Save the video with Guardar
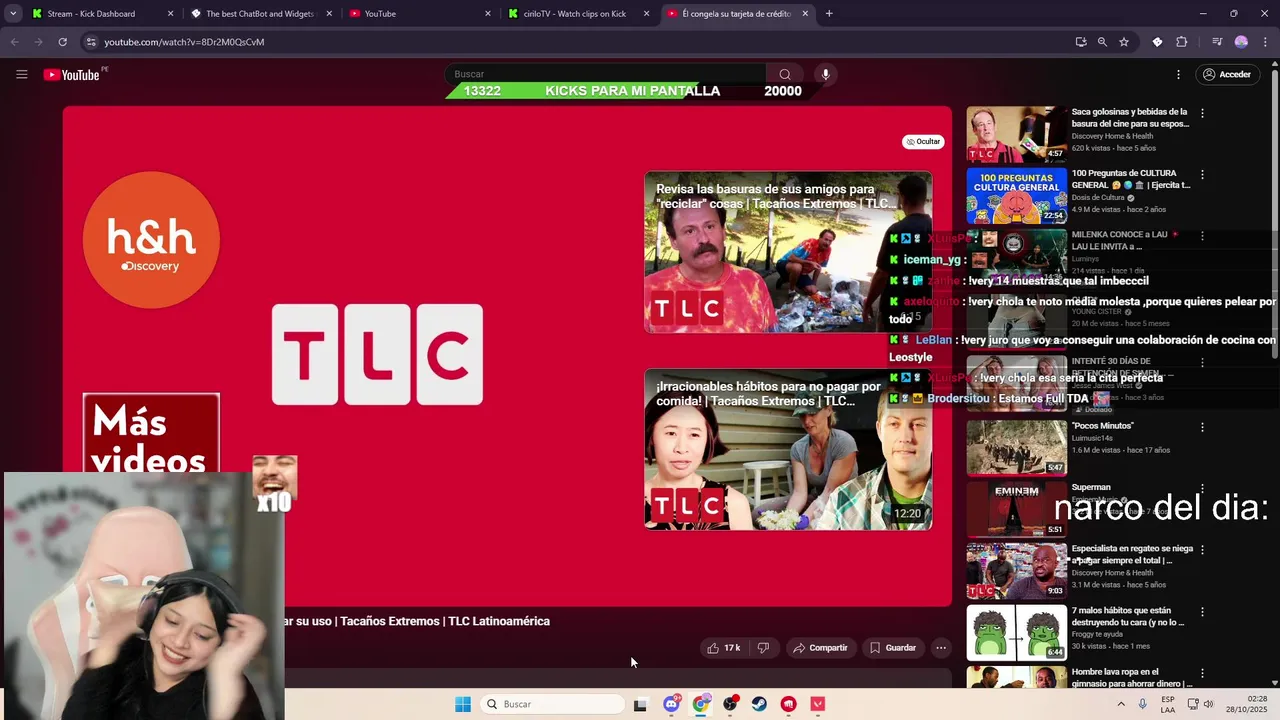This screenshot has height=720, width=1280. (893, 648)
